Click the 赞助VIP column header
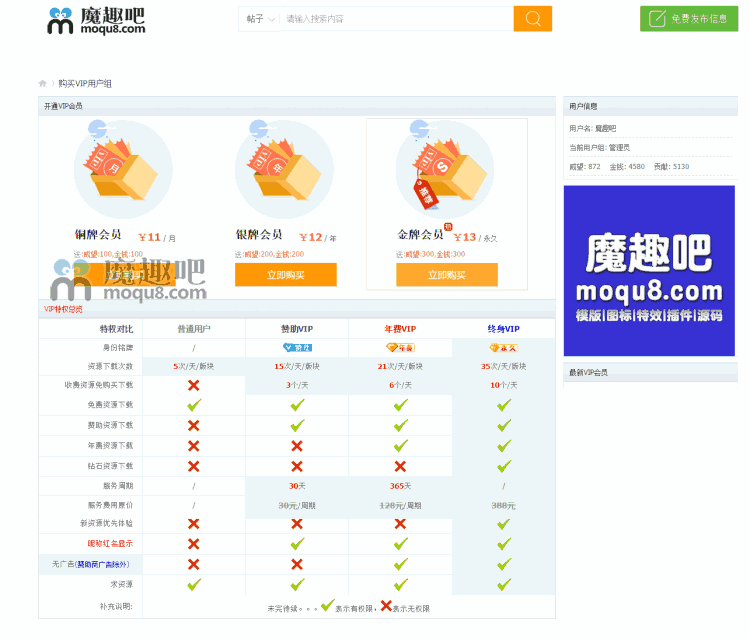 297,329
